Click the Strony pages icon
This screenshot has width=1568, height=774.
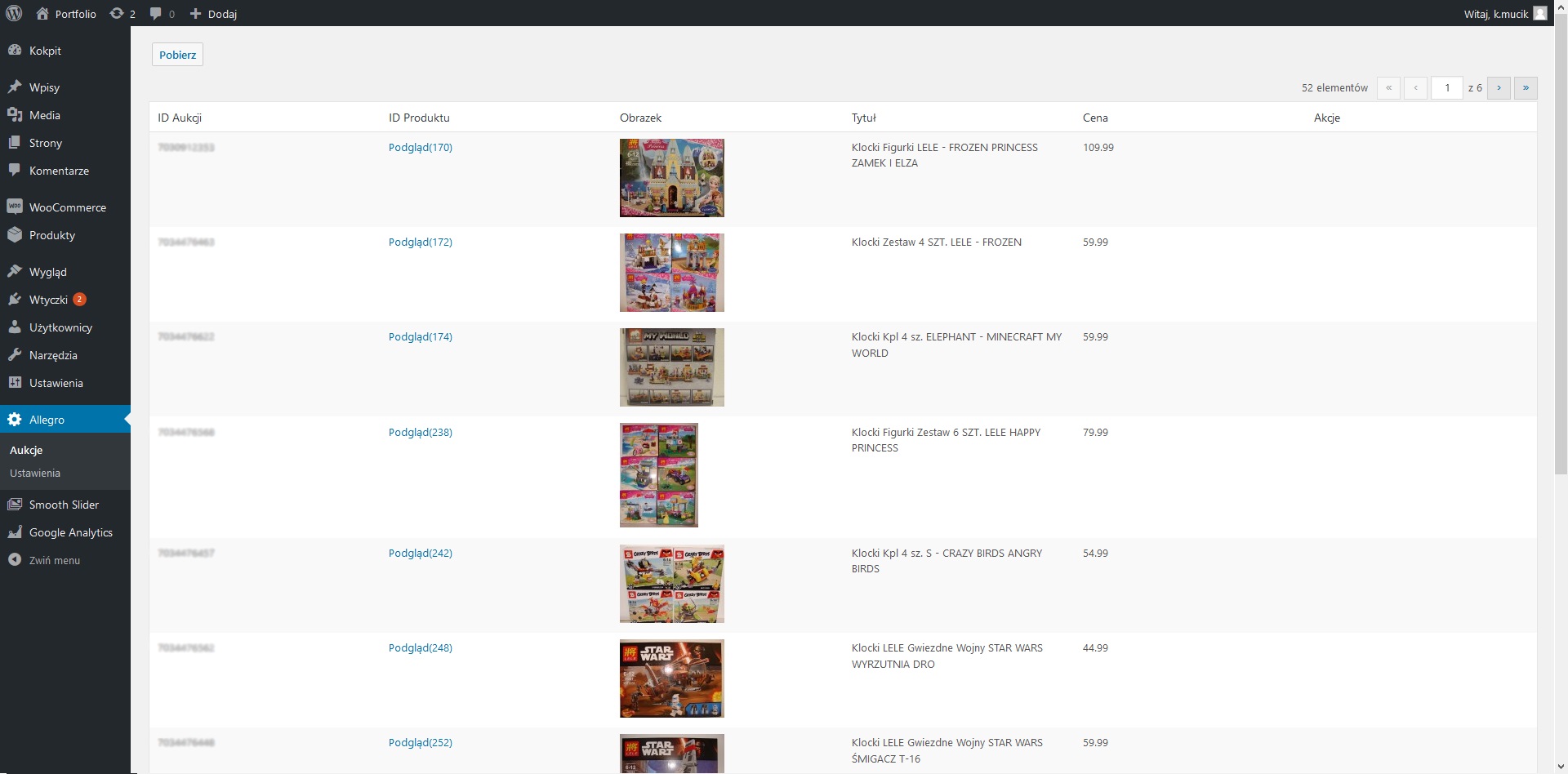tap(15, 142)
